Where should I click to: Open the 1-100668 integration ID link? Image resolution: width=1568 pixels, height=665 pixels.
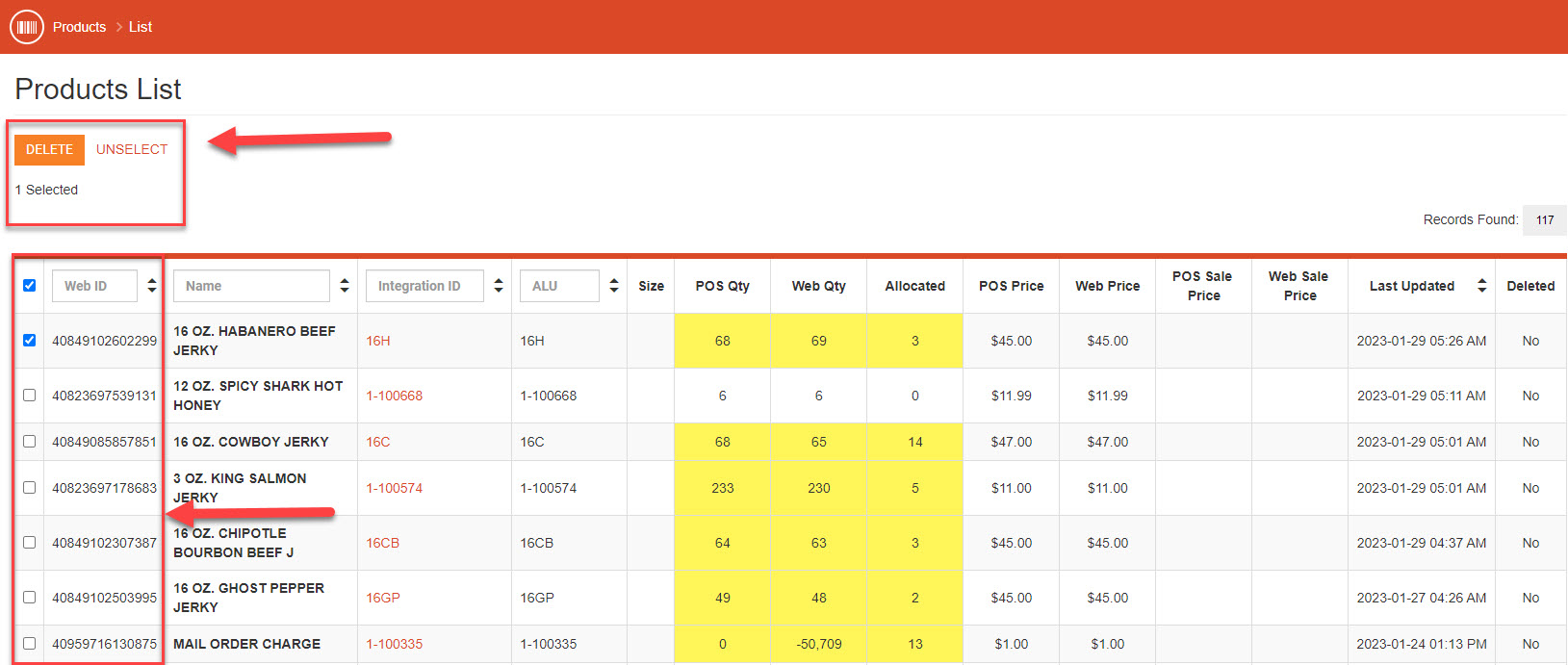click(394, 396)
